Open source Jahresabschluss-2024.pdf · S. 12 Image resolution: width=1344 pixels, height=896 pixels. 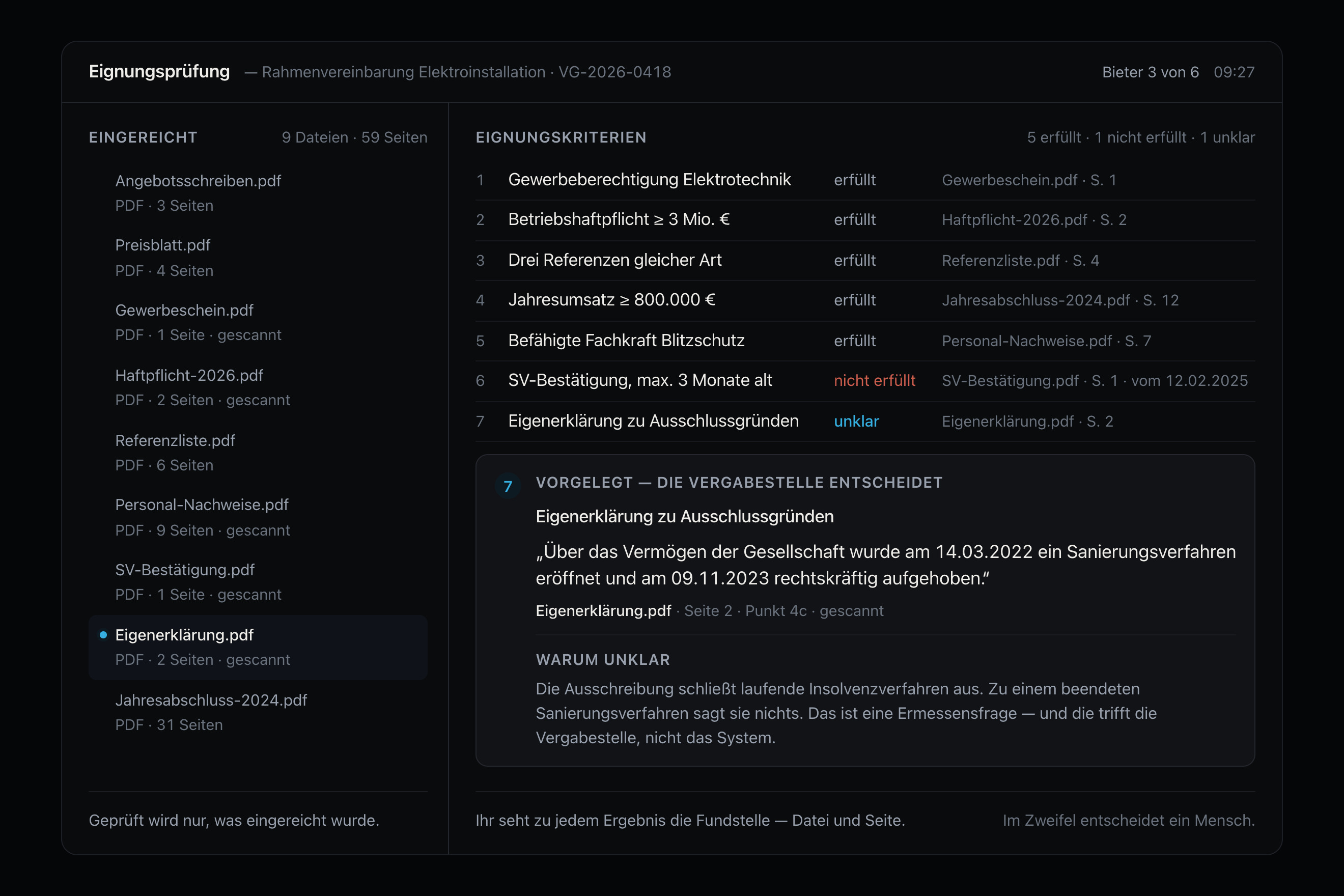click(x=1060, y=300)
